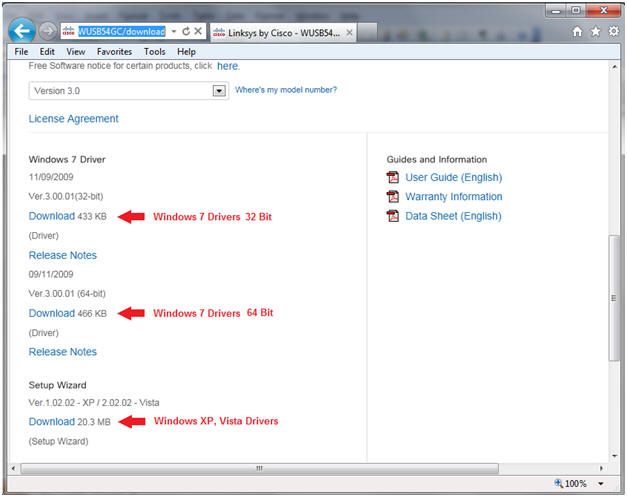Click the Cisco favicon in address bar

[x=68, y=31]
